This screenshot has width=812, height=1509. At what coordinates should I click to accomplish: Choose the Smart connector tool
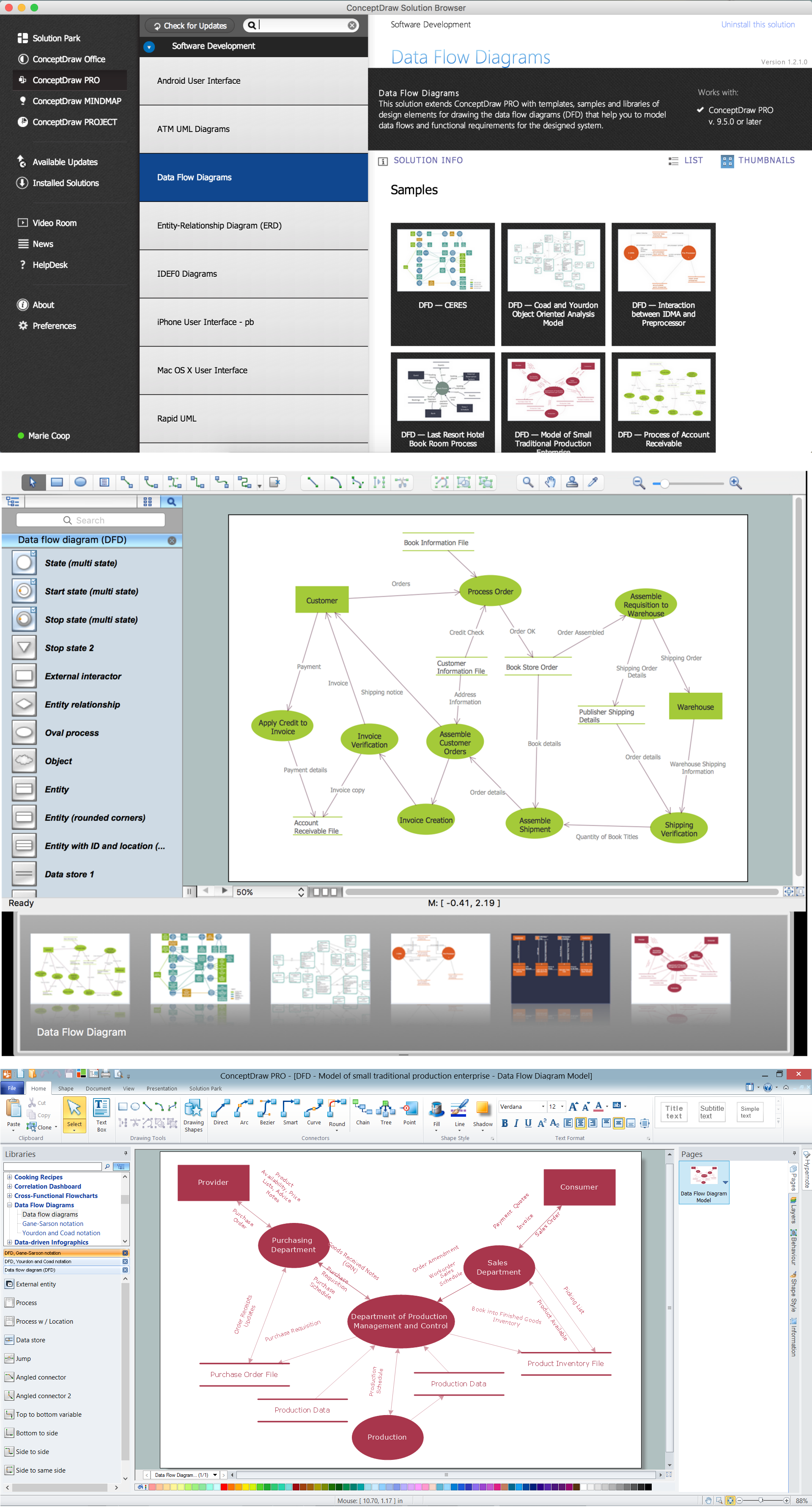[x=291, y=1112]
